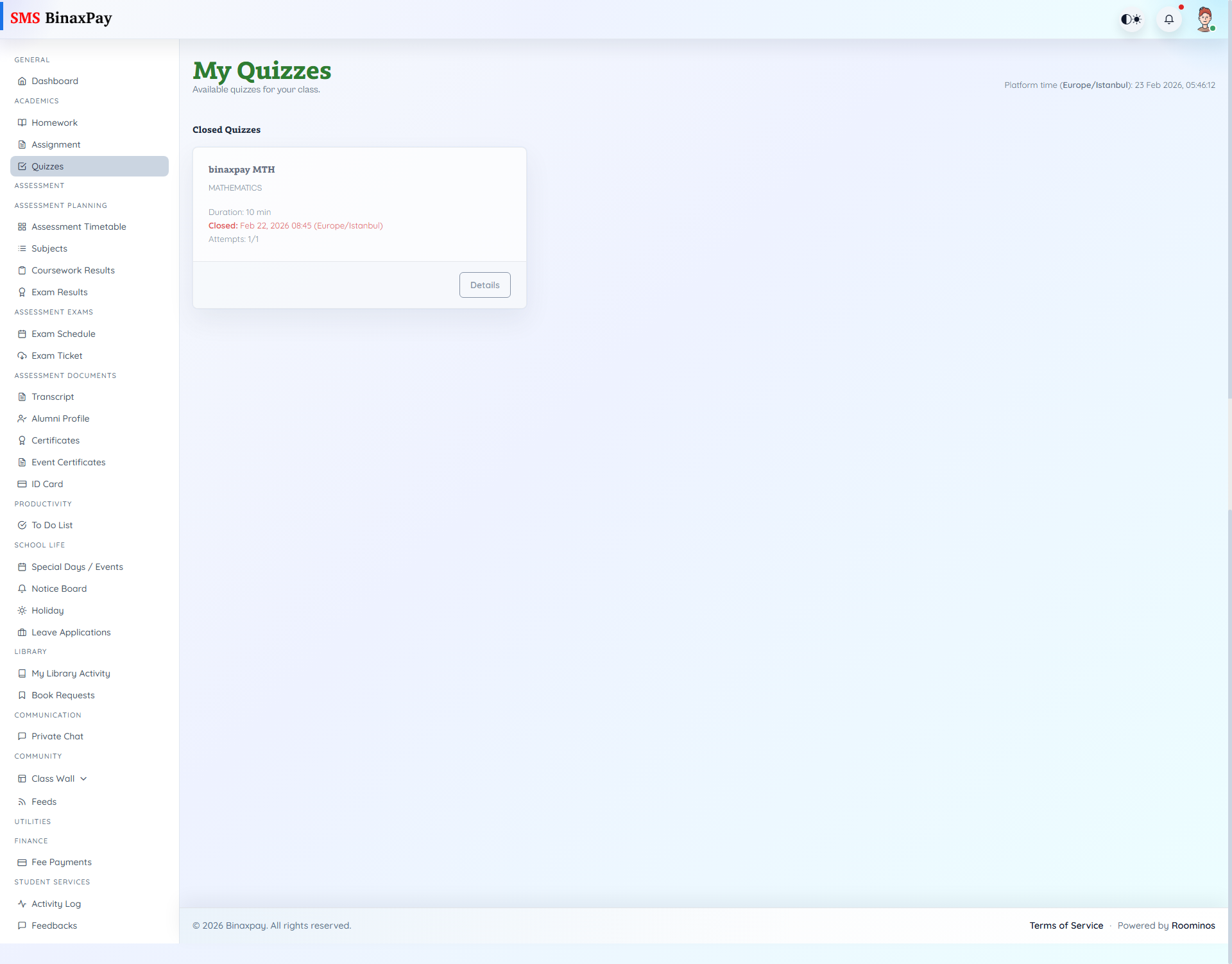The image size is (1232, 964).
Task: Open the Dashboard from the sidebar icon
Action: click(22, 81)
